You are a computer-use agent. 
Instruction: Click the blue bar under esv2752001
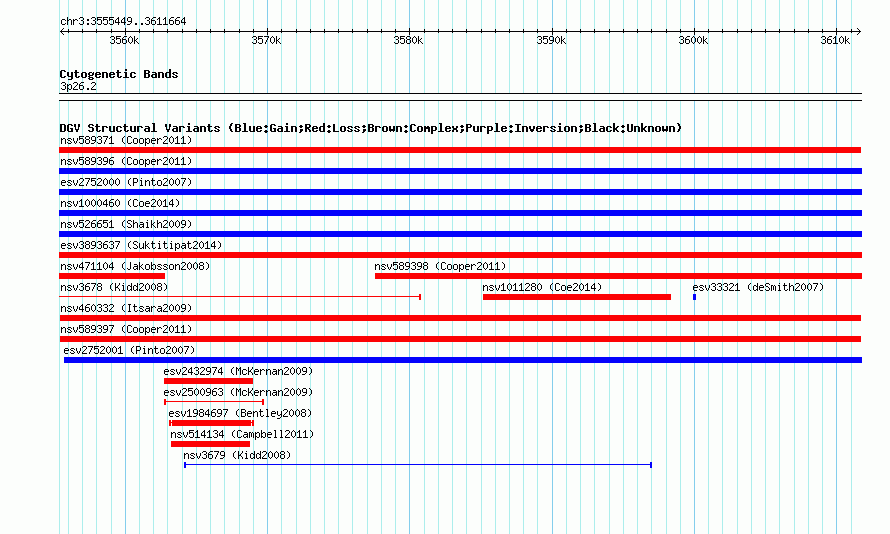coord(463,360)
